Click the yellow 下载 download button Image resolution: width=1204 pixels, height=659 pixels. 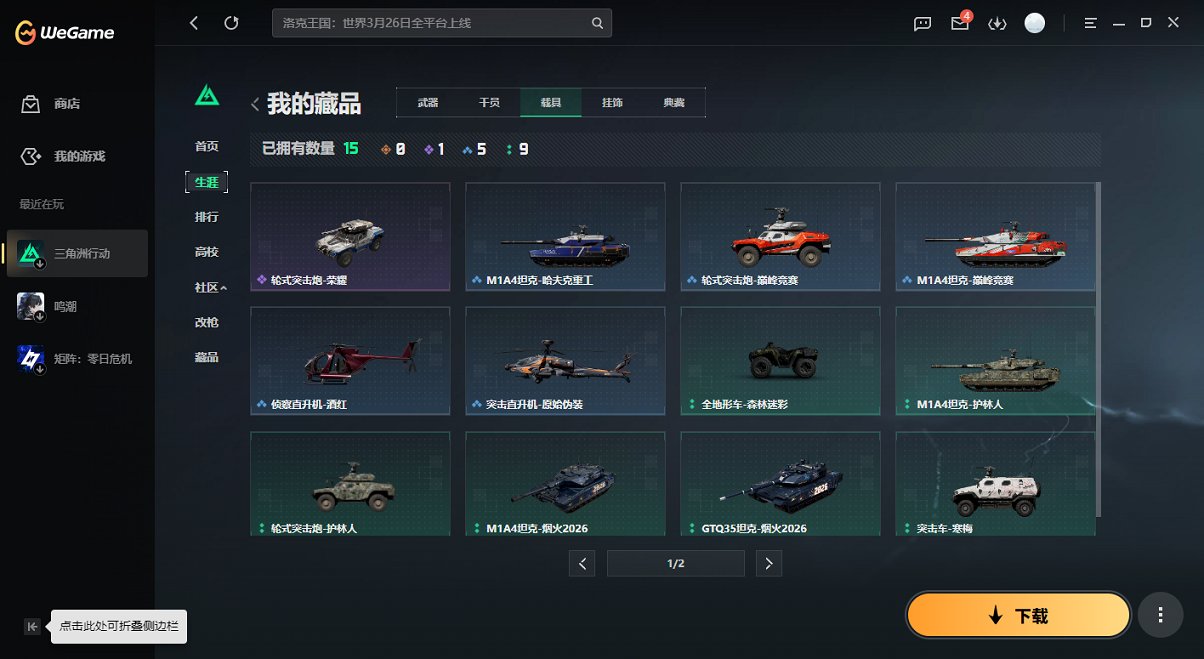point(1017,615)
